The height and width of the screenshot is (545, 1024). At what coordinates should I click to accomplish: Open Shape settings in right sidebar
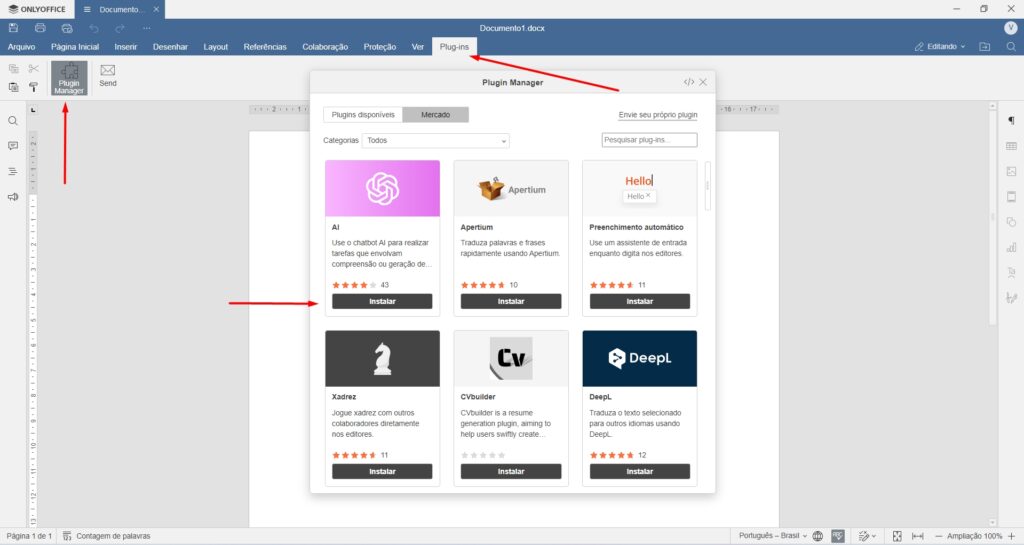(x=1011, y=222)
